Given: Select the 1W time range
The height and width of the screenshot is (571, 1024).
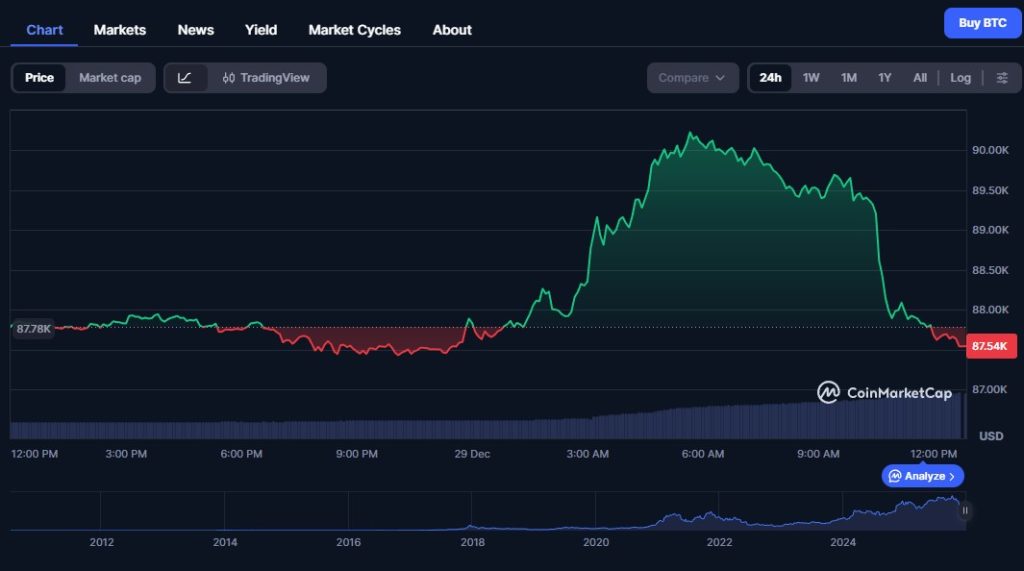Looking at the screenshot, I should [811, 78].
